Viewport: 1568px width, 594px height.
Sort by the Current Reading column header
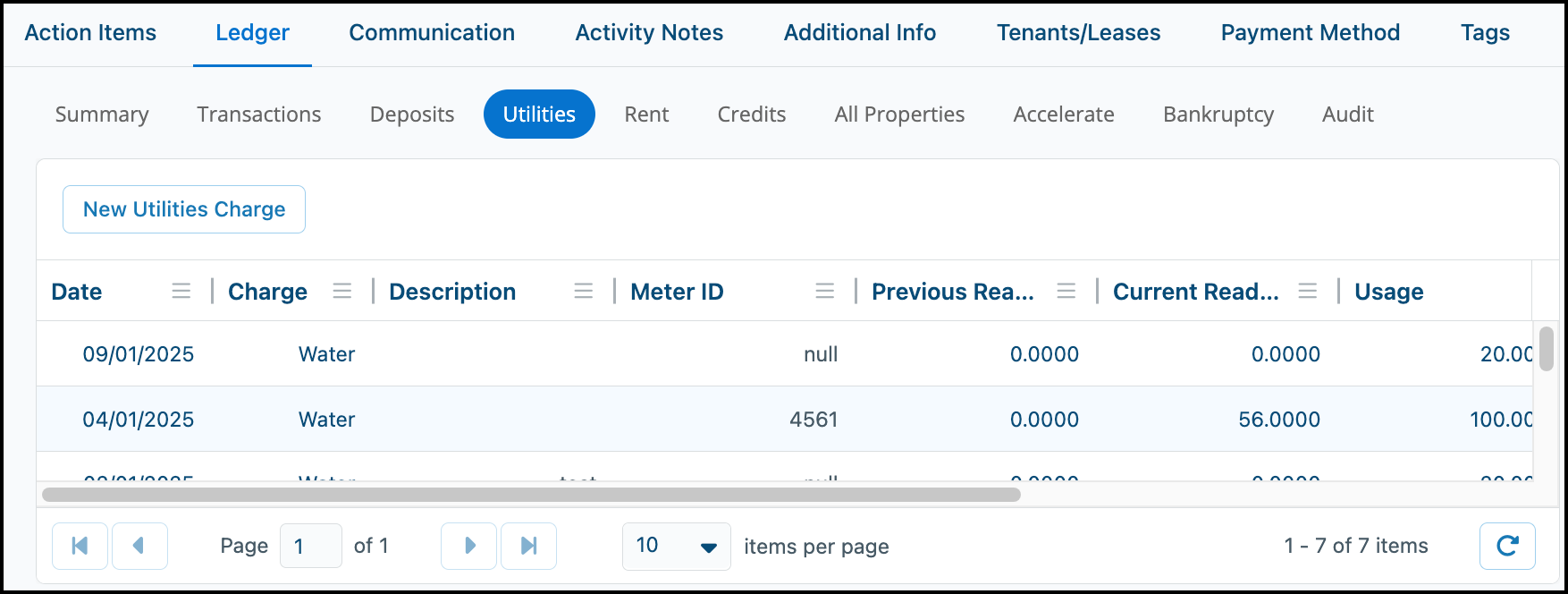tap(1196, 292)
